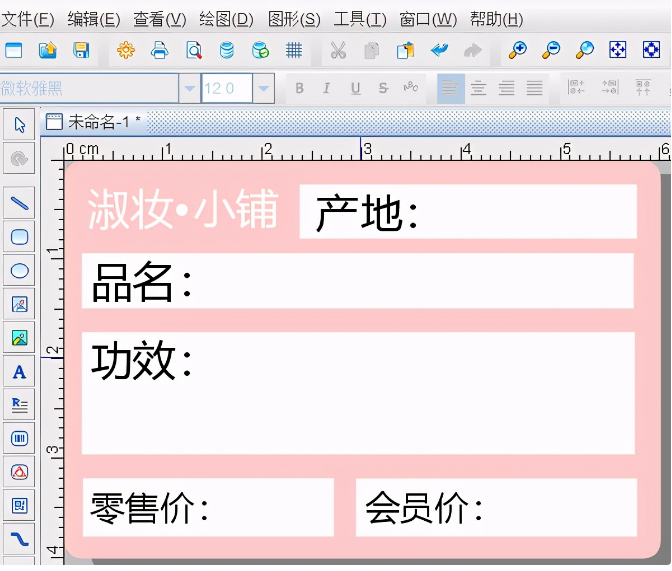Screen dimensions: 672x571
Task: Click the open file folder icon
Action: pyautogui.click(x=48, y=51)
